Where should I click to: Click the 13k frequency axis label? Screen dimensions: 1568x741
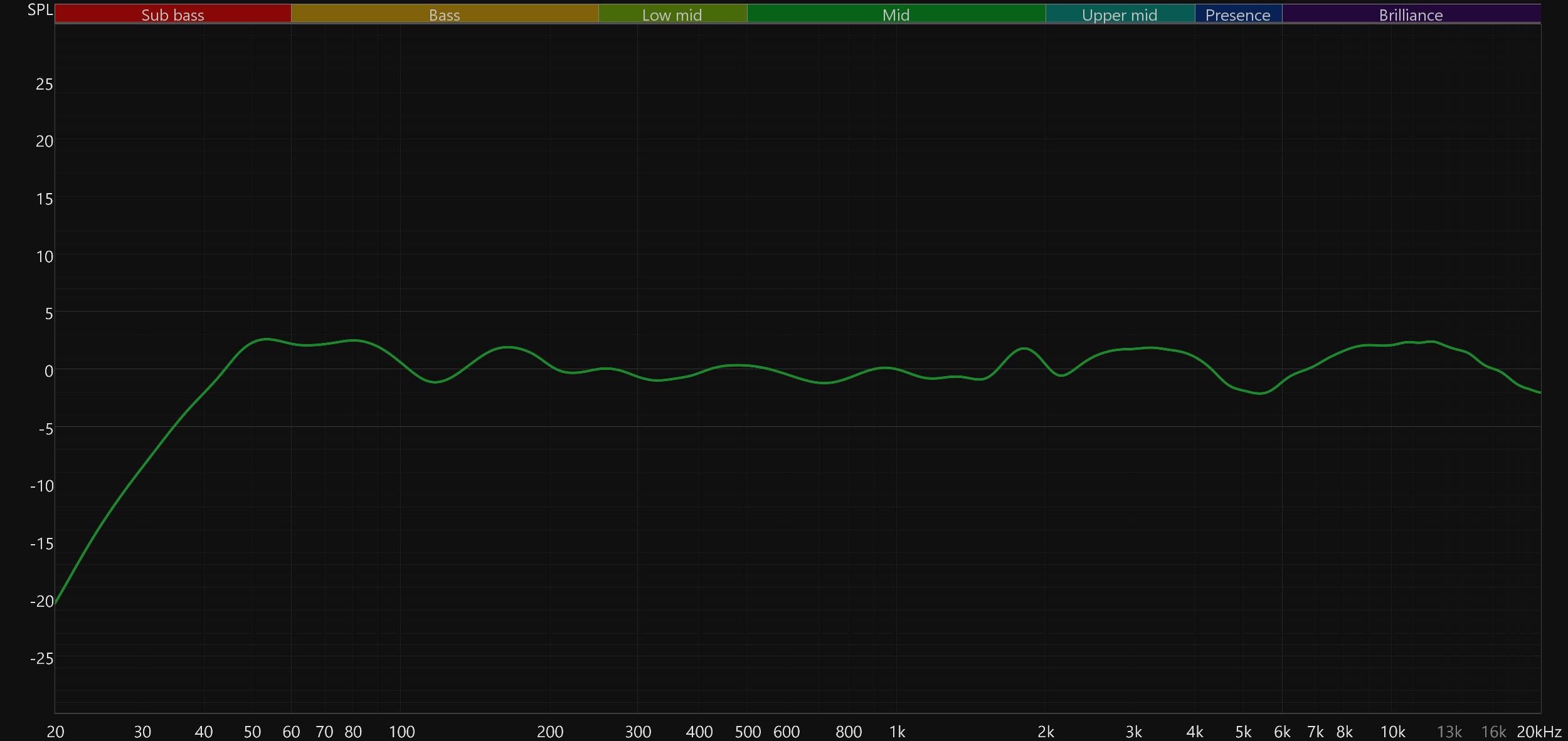tap(1449, 732)
